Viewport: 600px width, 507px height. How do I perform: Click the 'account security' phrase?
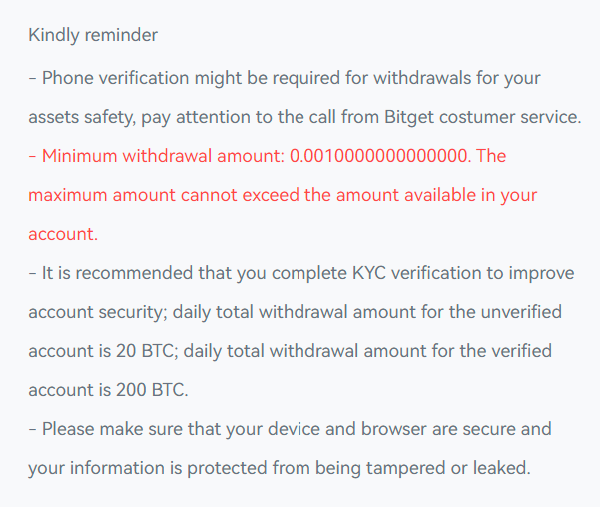(98, 313)
